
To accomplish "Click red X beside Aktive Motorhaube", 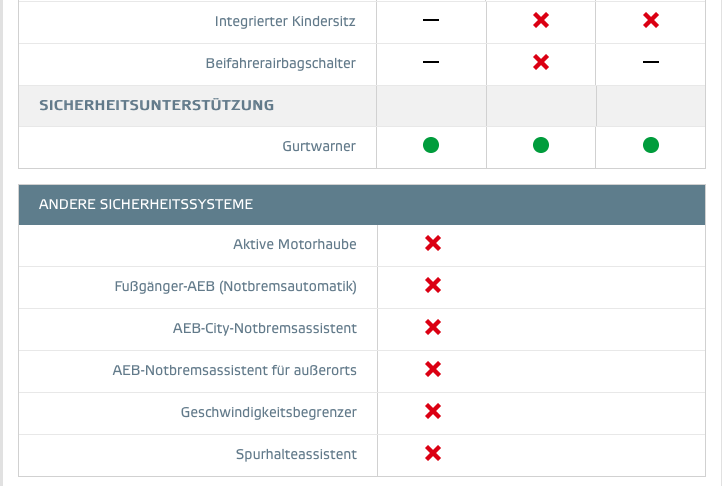I will pyautogui.click(x=433, y=243).
